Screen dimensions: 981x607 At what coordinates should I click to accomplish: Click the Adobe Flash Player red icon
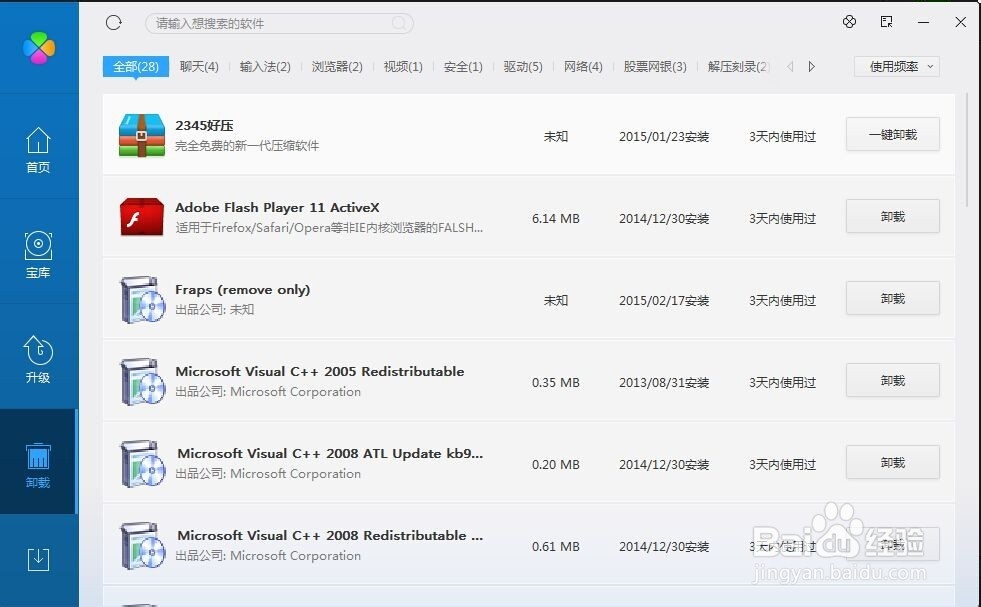(x=142, y=217)
